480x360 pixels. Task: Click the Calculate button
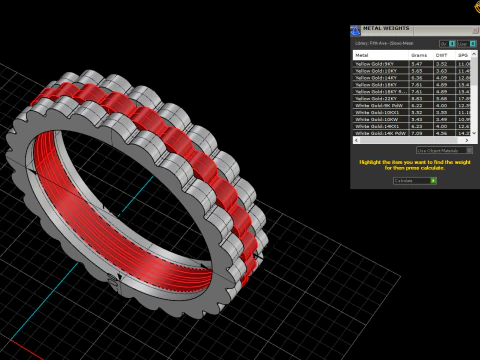tap(415, 181)
